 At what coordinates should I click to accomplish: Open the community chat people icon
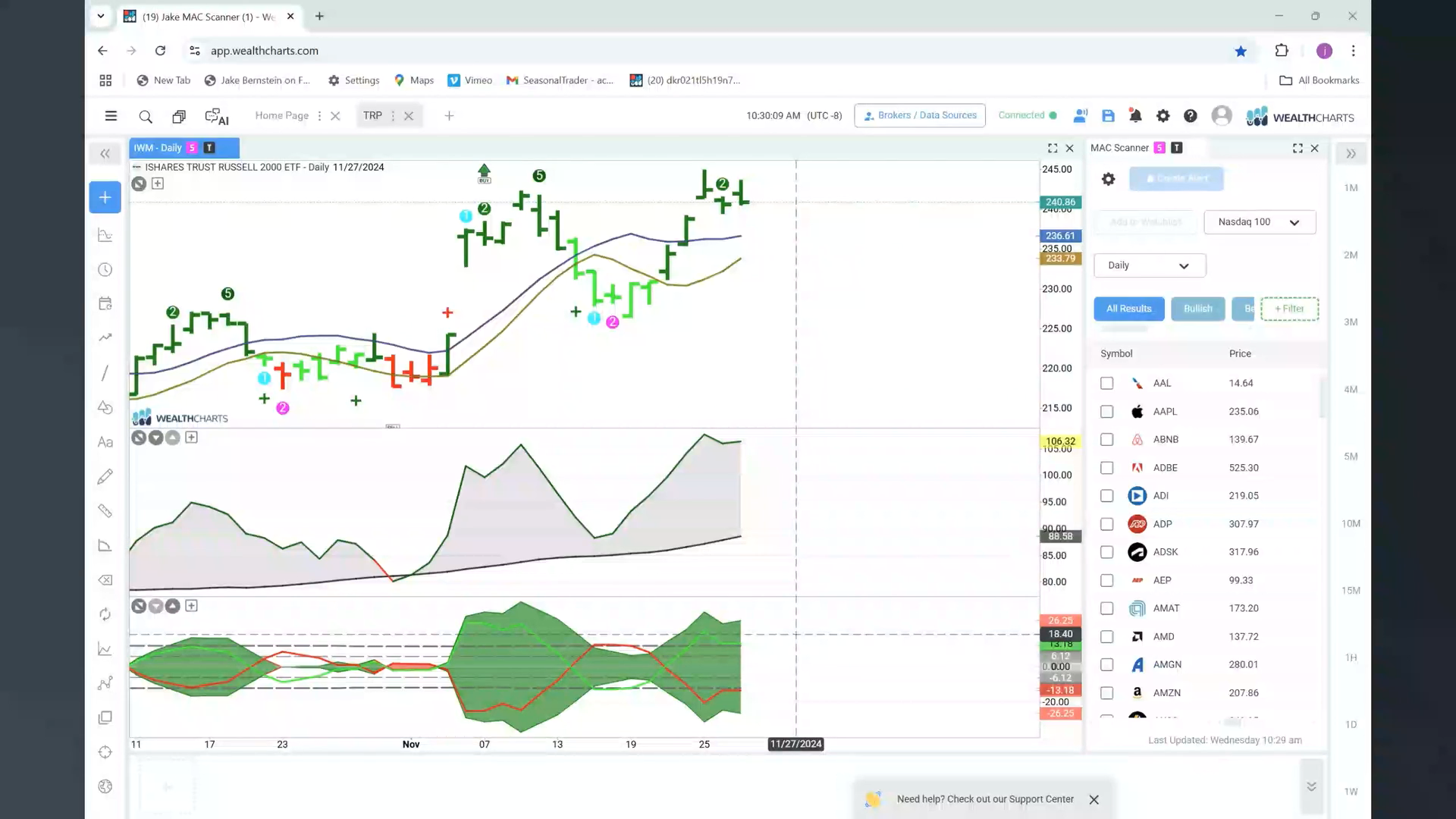pyautogui.click(x=1081, y=116)
